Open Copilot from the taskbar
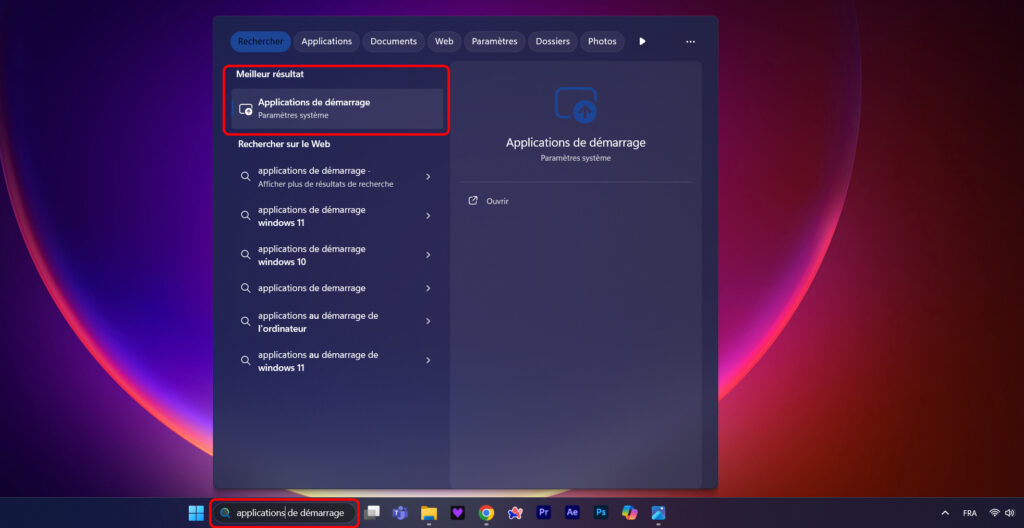Image resolution: width=1024 pixels, height=528 pixels. point(630,513)
